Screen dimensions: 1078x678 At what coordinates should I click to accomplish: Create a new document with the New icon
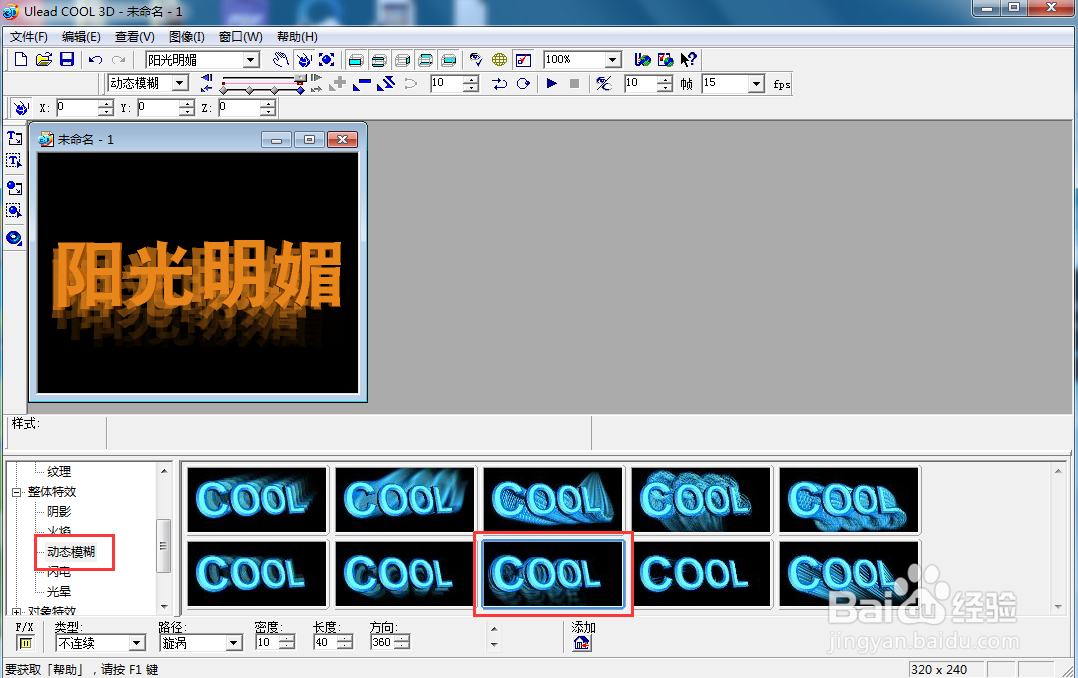click(x=21, y=60)
